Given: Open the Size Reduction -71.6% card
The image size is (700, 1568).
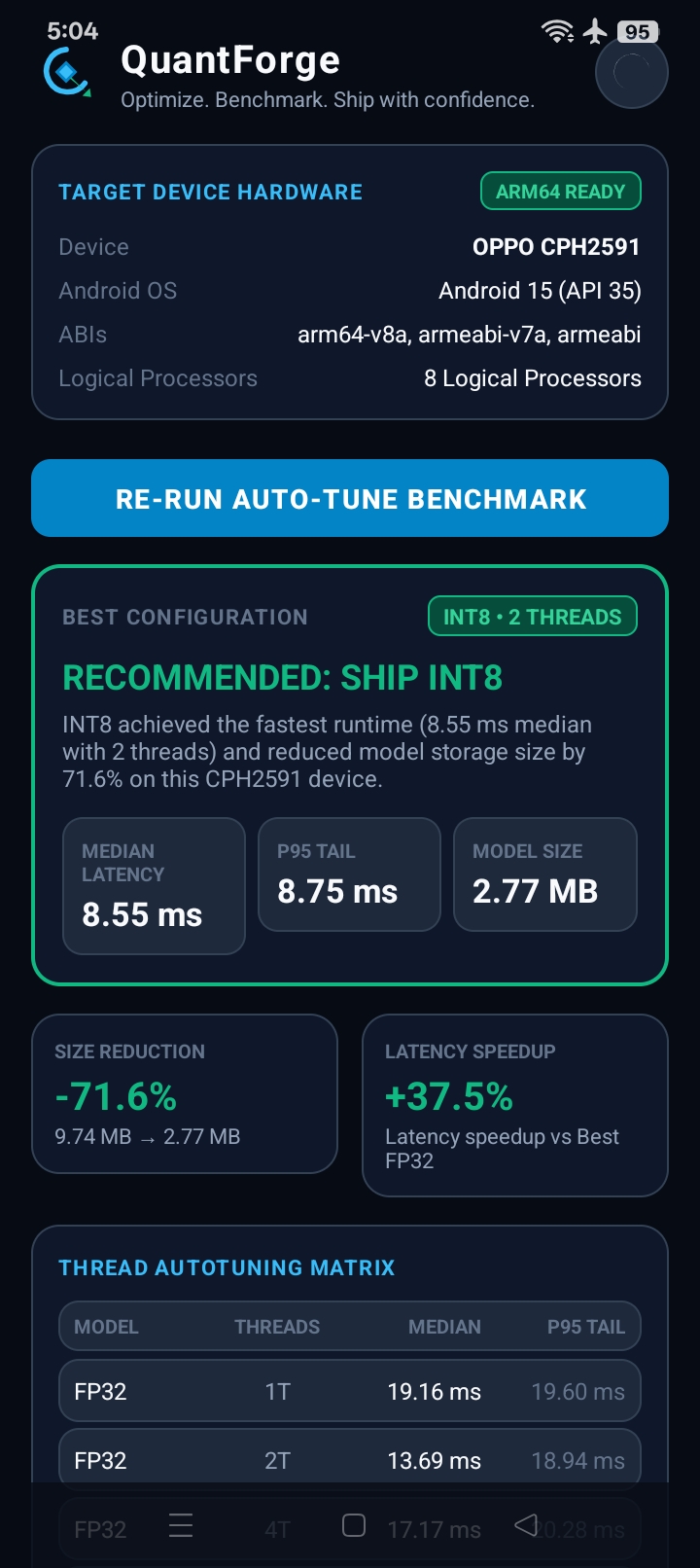Looking at the screenshot, I should (185, 1094).
